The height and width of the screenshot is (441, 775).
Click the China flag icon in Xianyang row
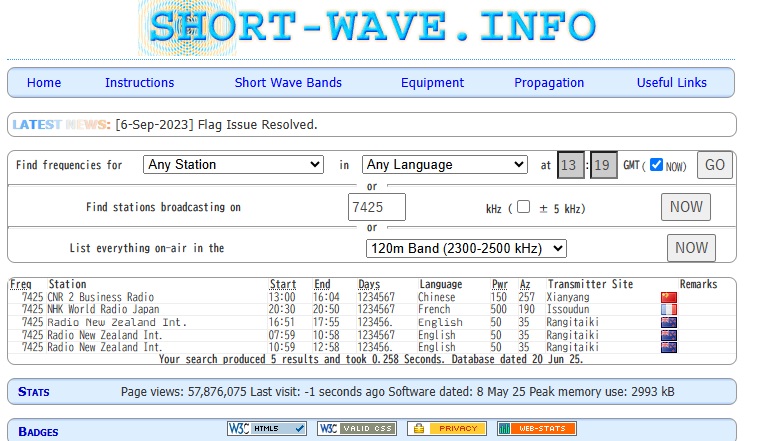tap(669, 297)
